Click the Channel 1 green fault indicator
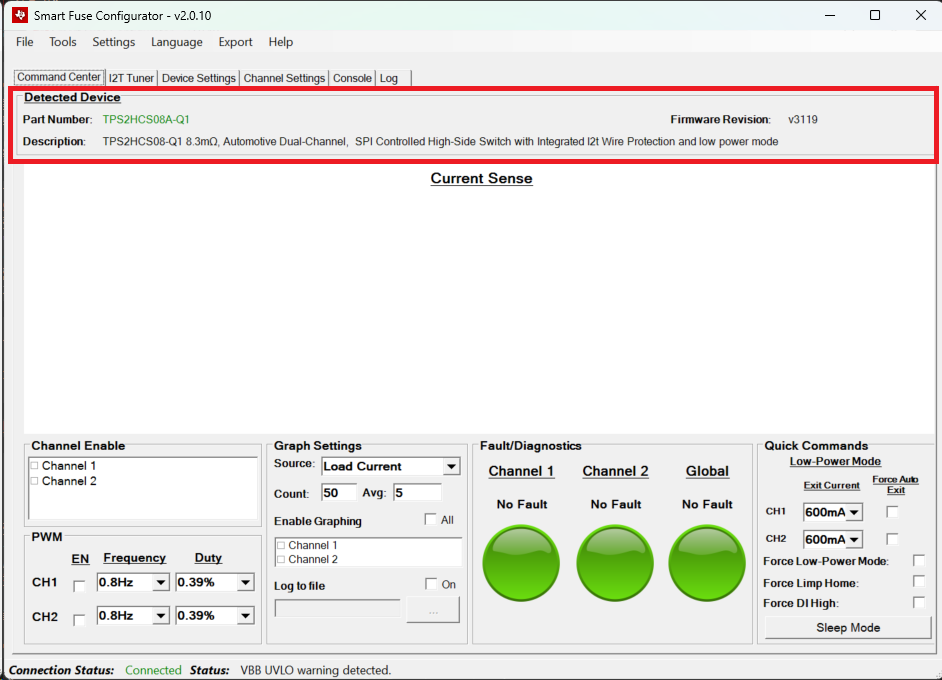The width and height of the screenshot is (942, 680). 521,558
